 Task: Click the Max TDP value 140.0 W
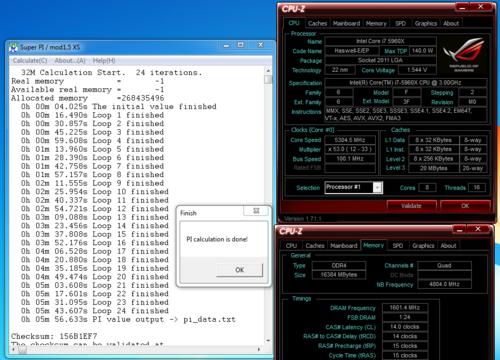[x=423, y=51]
